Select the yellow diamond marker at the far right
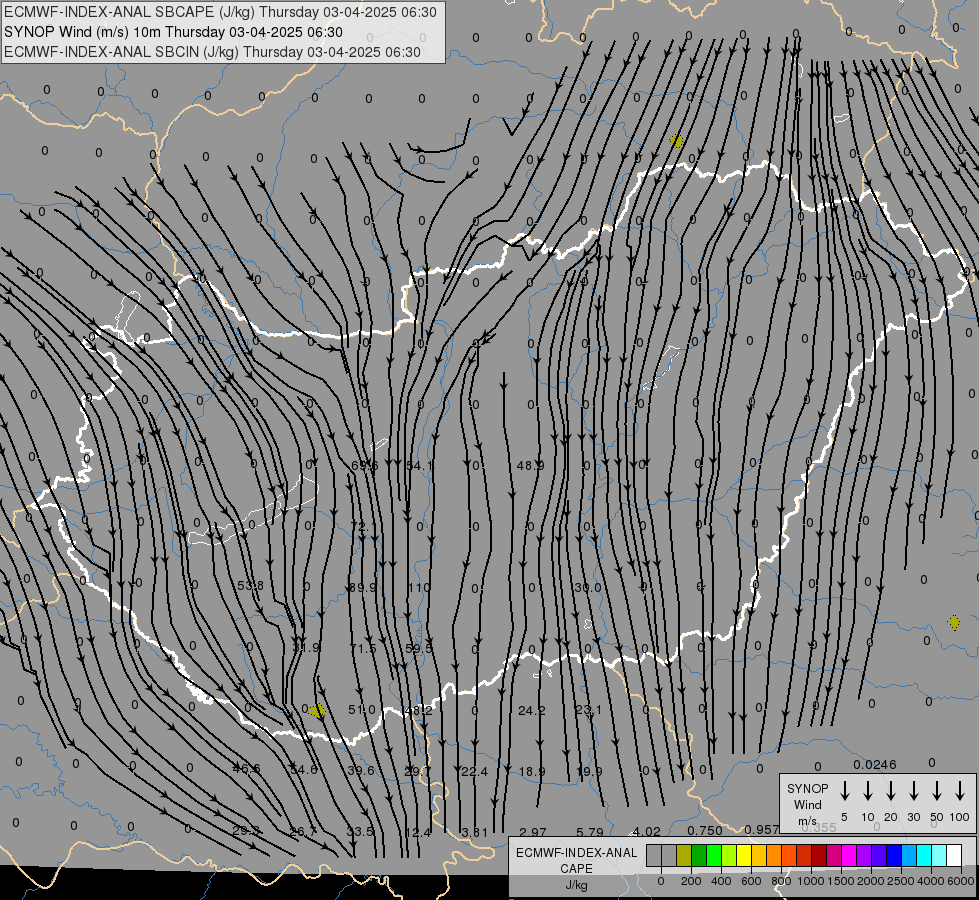 [x=954, y=622]
